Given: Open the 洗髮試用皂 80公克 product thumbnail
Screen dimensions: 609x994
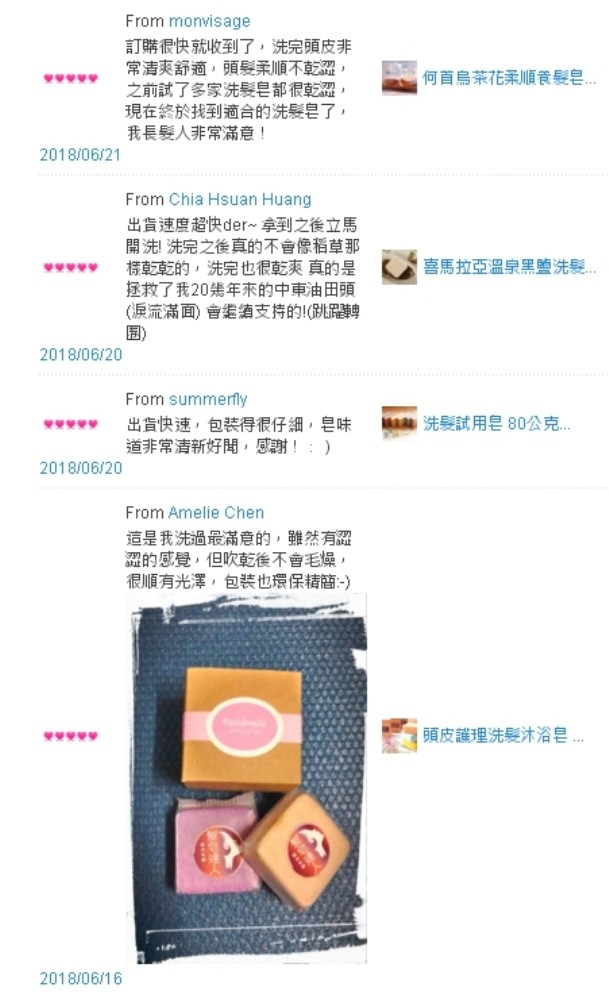Looking at the screenshot, I should [399, 423].
